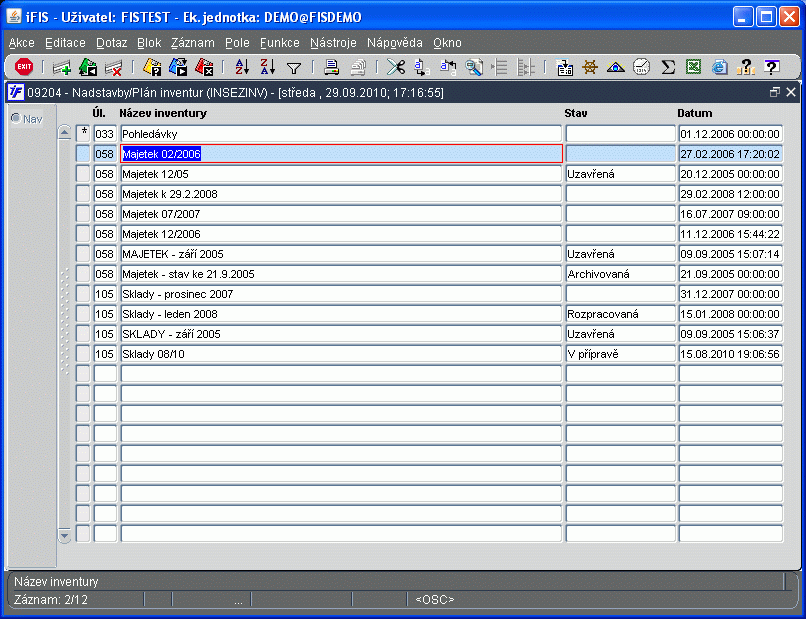Click the red EXIT stop-sign icon
This screenshot has width=806, height=619.
[x=24, y=67]
